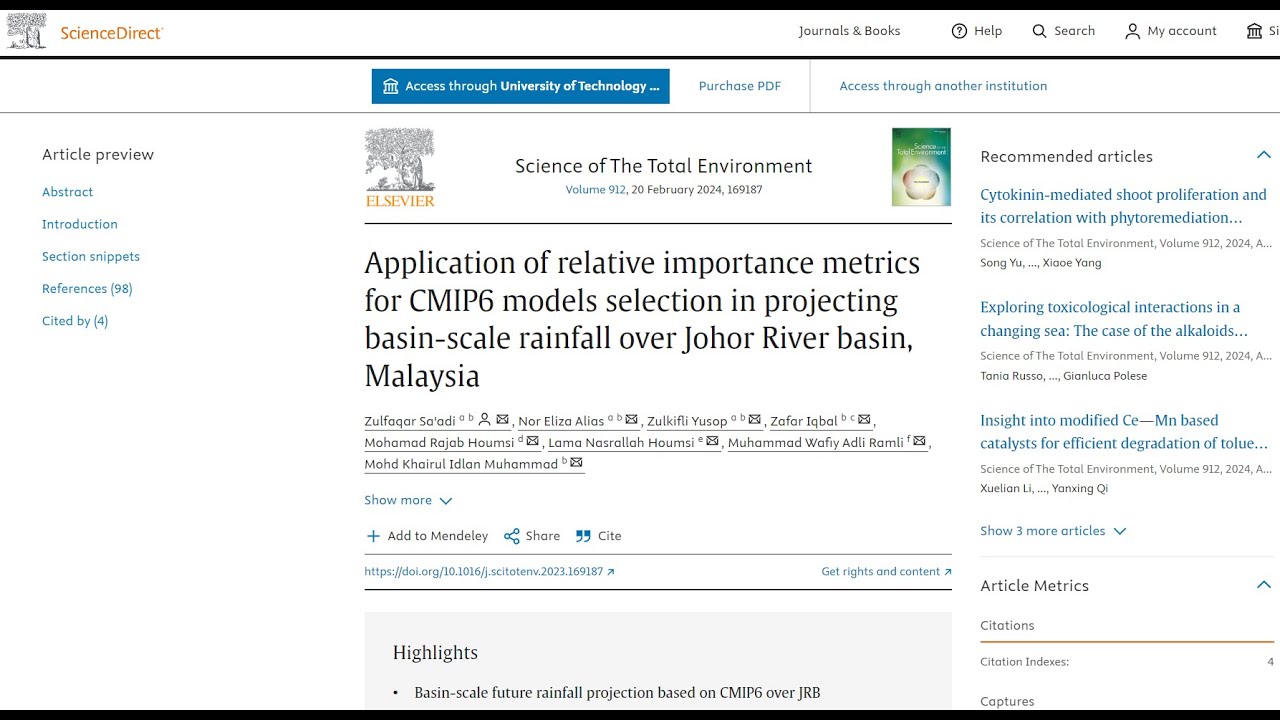The image size is (1280, 720).
Task: Click the Add to Mendeley plus icon
Action: click(x=373, y=536)
